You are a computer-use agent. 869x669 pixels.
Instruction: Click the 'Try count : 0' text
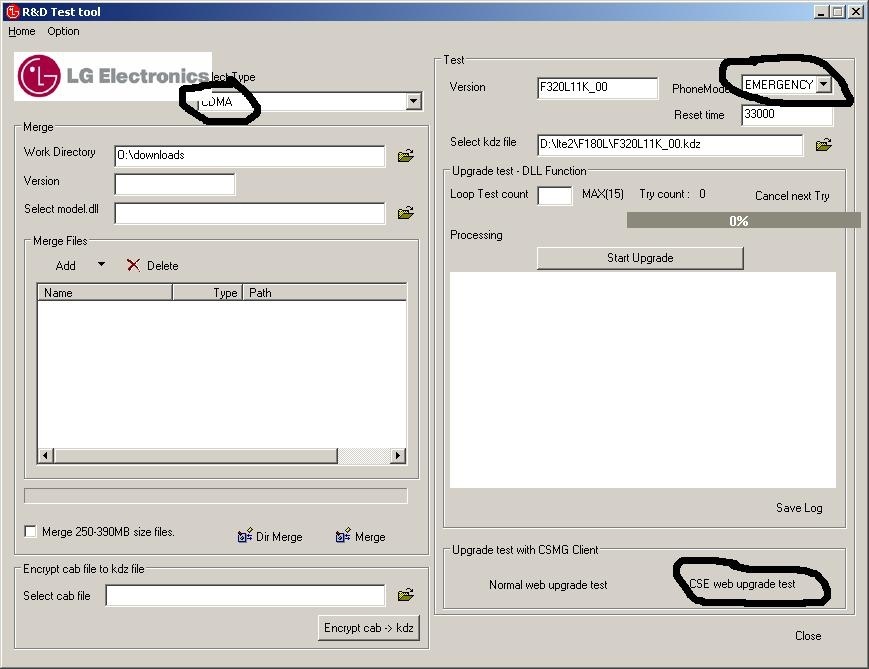[x=672, y=194]
